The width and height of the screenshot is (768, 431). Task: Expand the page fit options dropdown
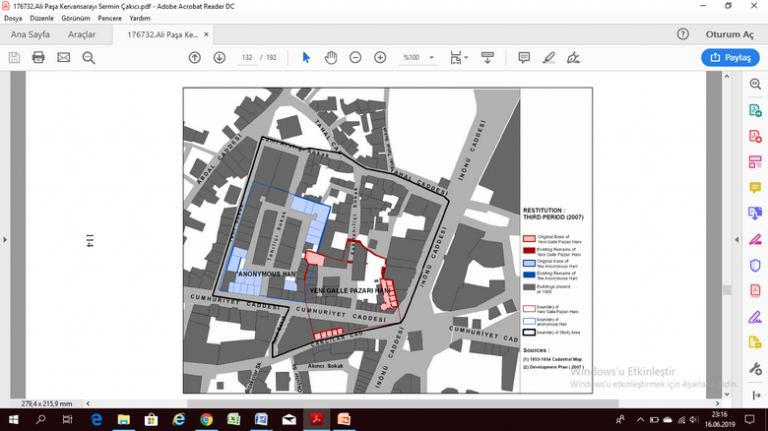[466, 58]
